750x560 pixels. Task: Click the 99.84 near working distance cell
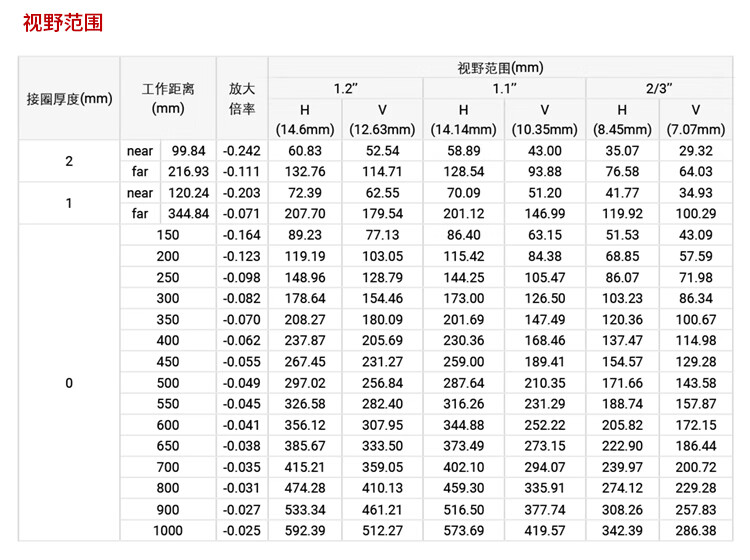pos(188,151)
